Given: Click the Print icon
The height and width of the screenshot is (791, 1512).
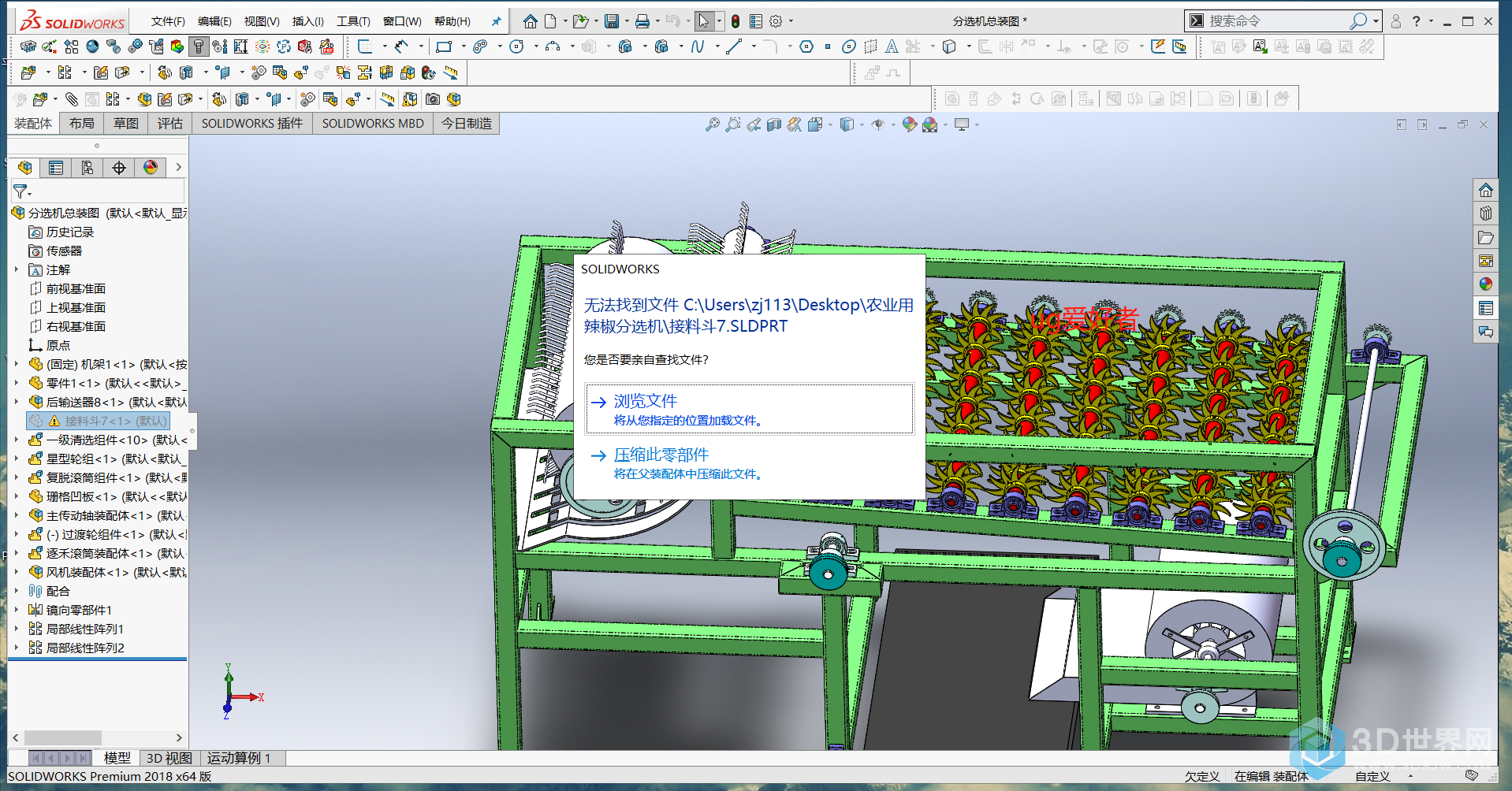Looking at the screenshot, I should [x=642, y=21].
